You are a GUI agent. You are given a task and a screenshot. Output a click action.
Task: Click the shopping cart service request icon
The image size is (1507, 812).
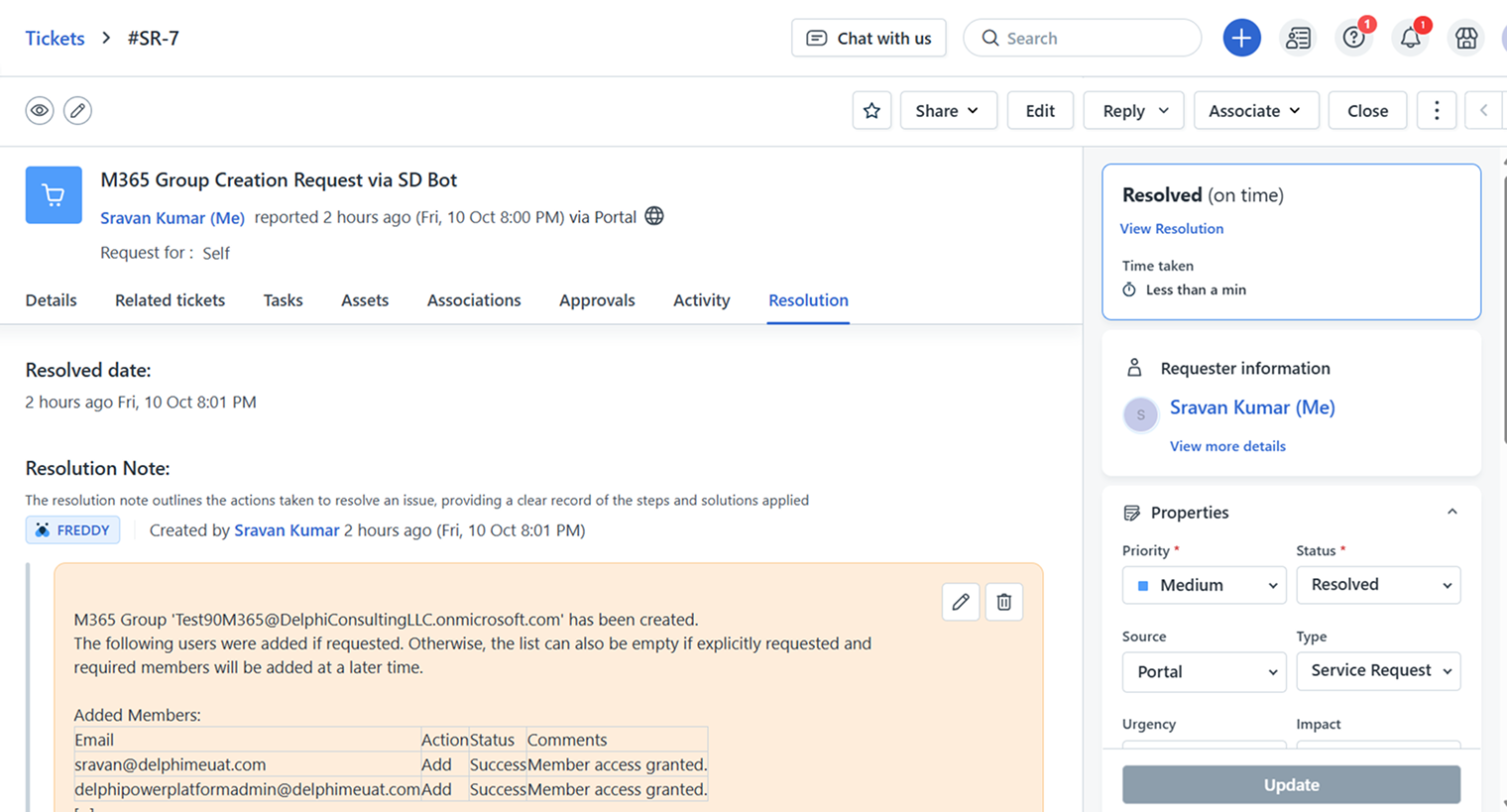(x=54, y=195)
